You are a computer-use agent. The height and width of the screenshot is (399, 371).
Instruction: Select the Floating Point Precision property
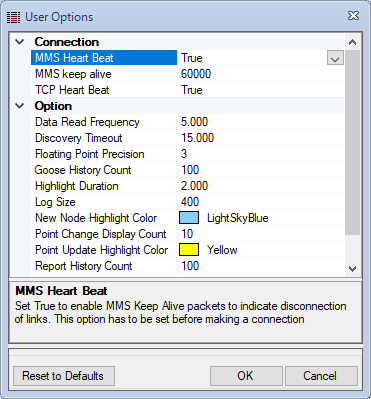[104, 154]
